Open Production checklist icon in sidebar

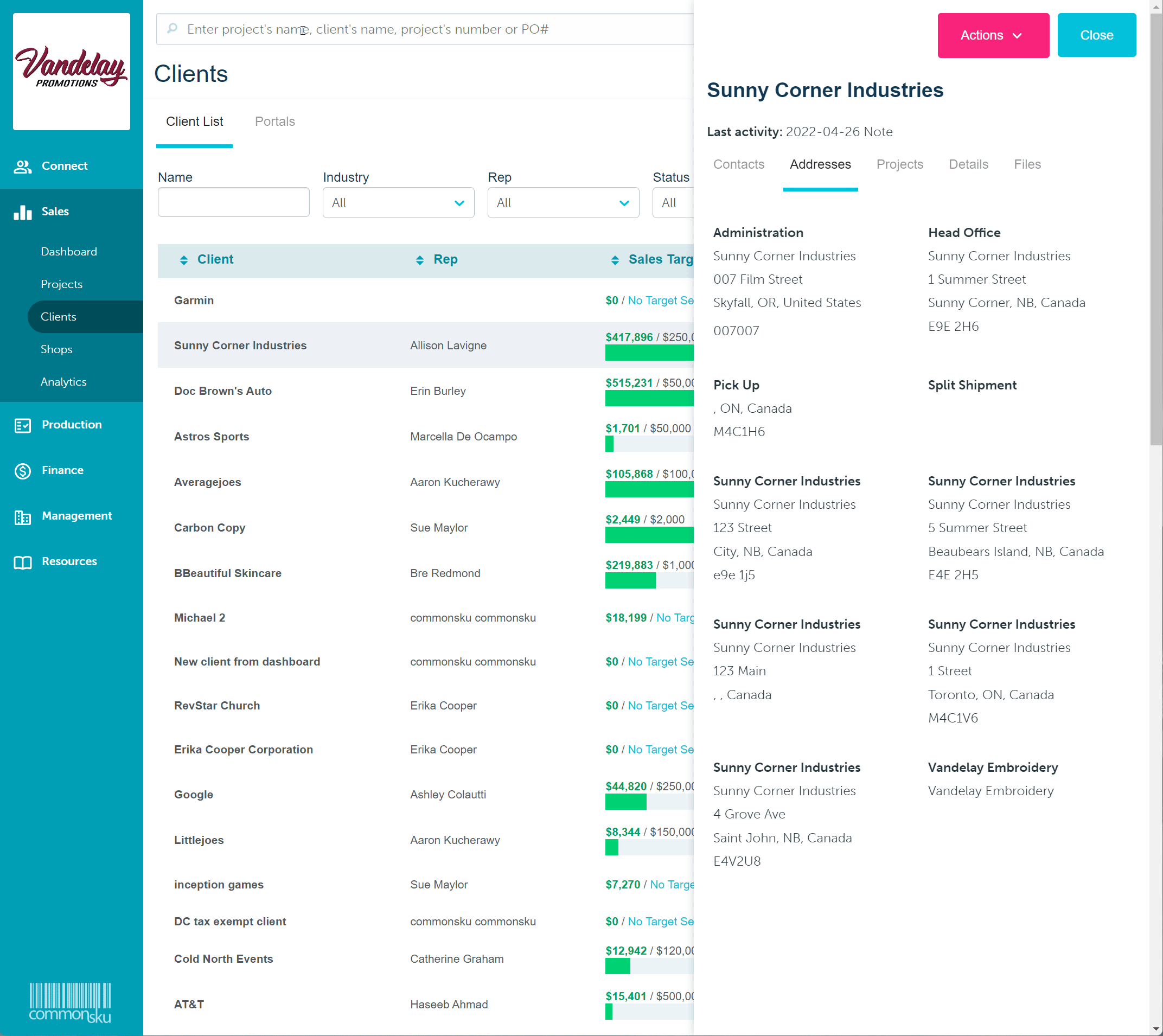tap(23, 425)
